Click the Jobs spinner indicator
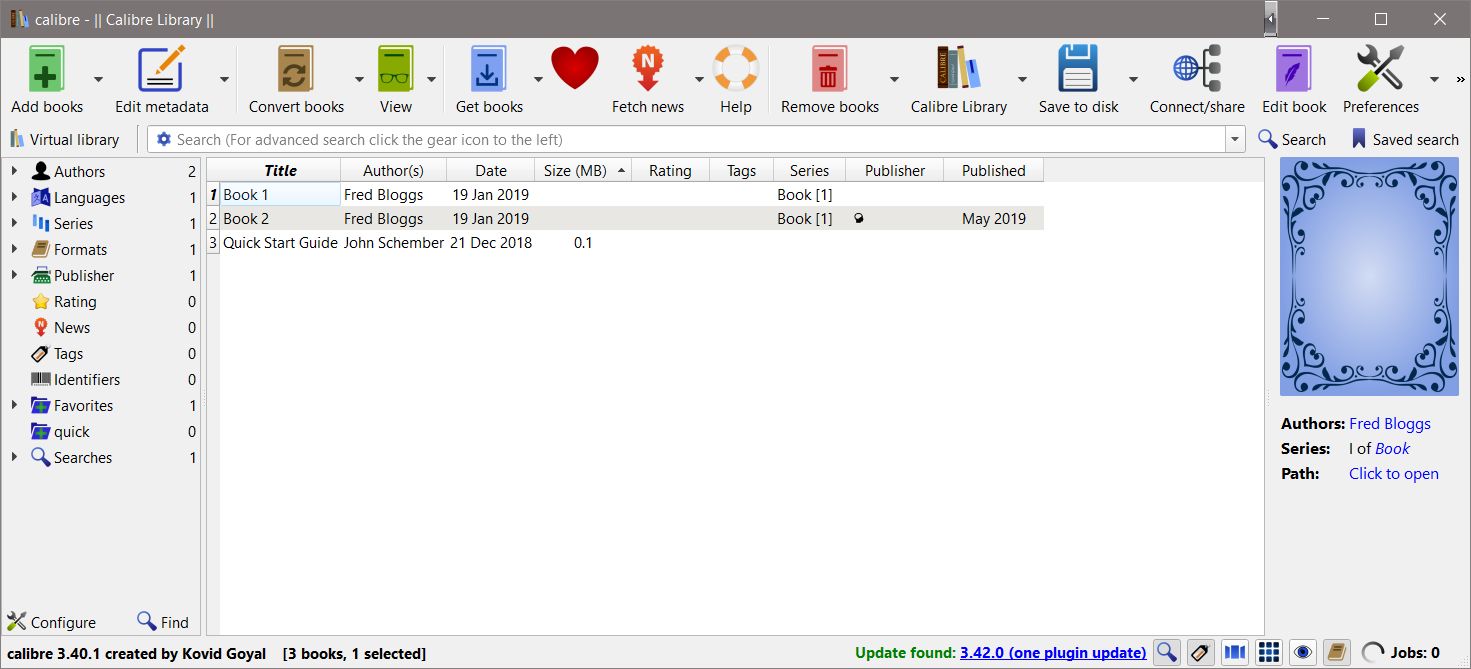The width and height of the screenshot is (1471, 669). (1374, 653)
